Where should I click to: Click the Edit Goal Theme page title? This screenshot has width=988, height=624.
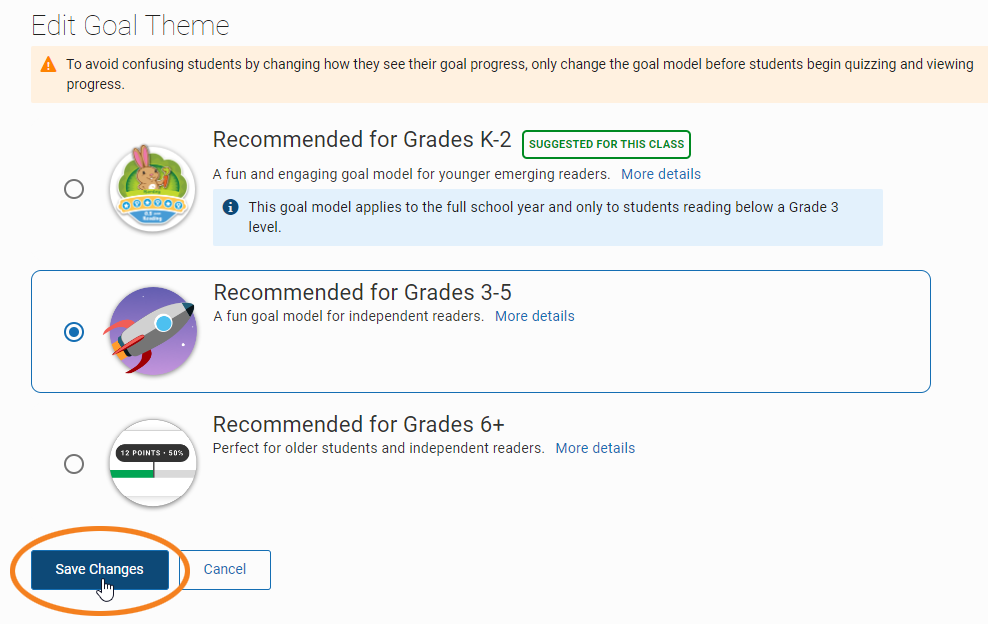click(x=130, y=26)
